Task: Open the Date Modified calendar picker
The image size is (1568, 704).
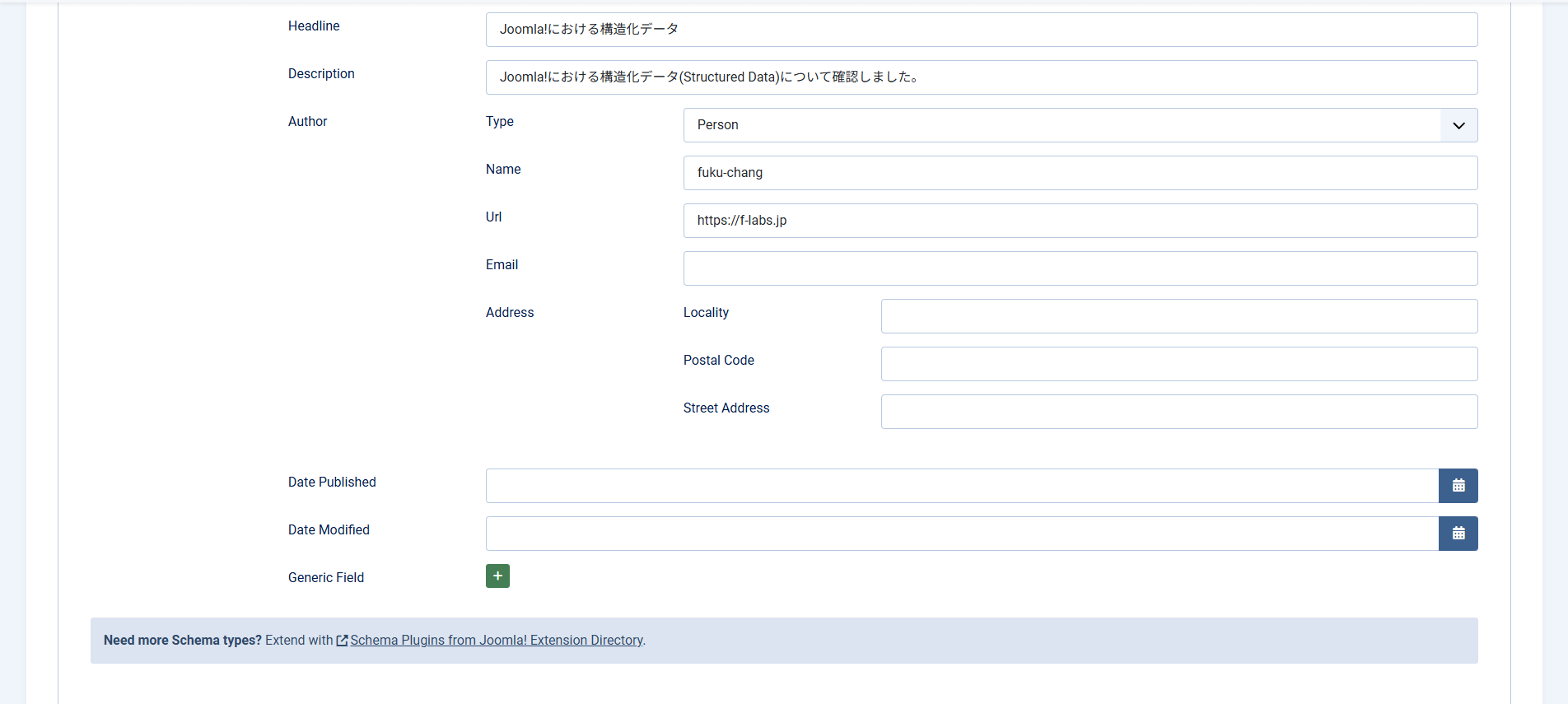Action: click(x=1458, y=534)
